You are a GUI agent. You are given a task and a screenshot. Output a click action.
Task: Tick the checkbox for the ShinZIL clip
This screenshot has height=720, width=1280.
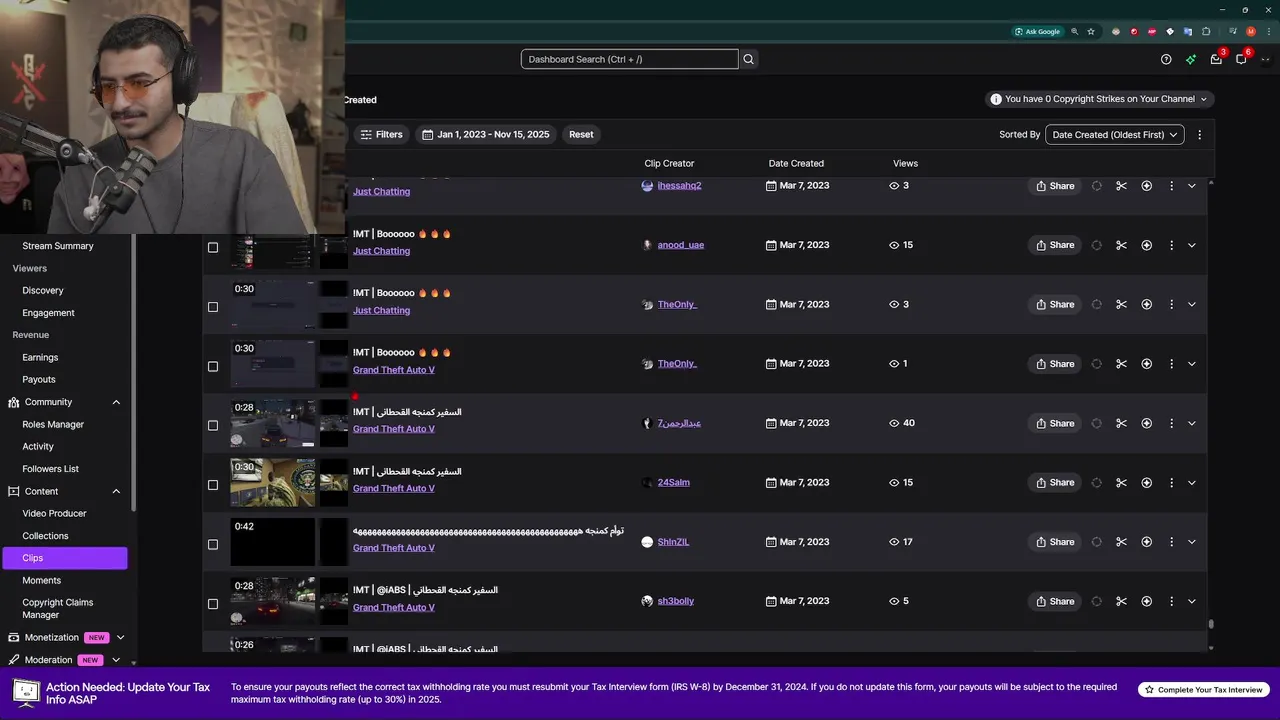[x=212, y=544]
